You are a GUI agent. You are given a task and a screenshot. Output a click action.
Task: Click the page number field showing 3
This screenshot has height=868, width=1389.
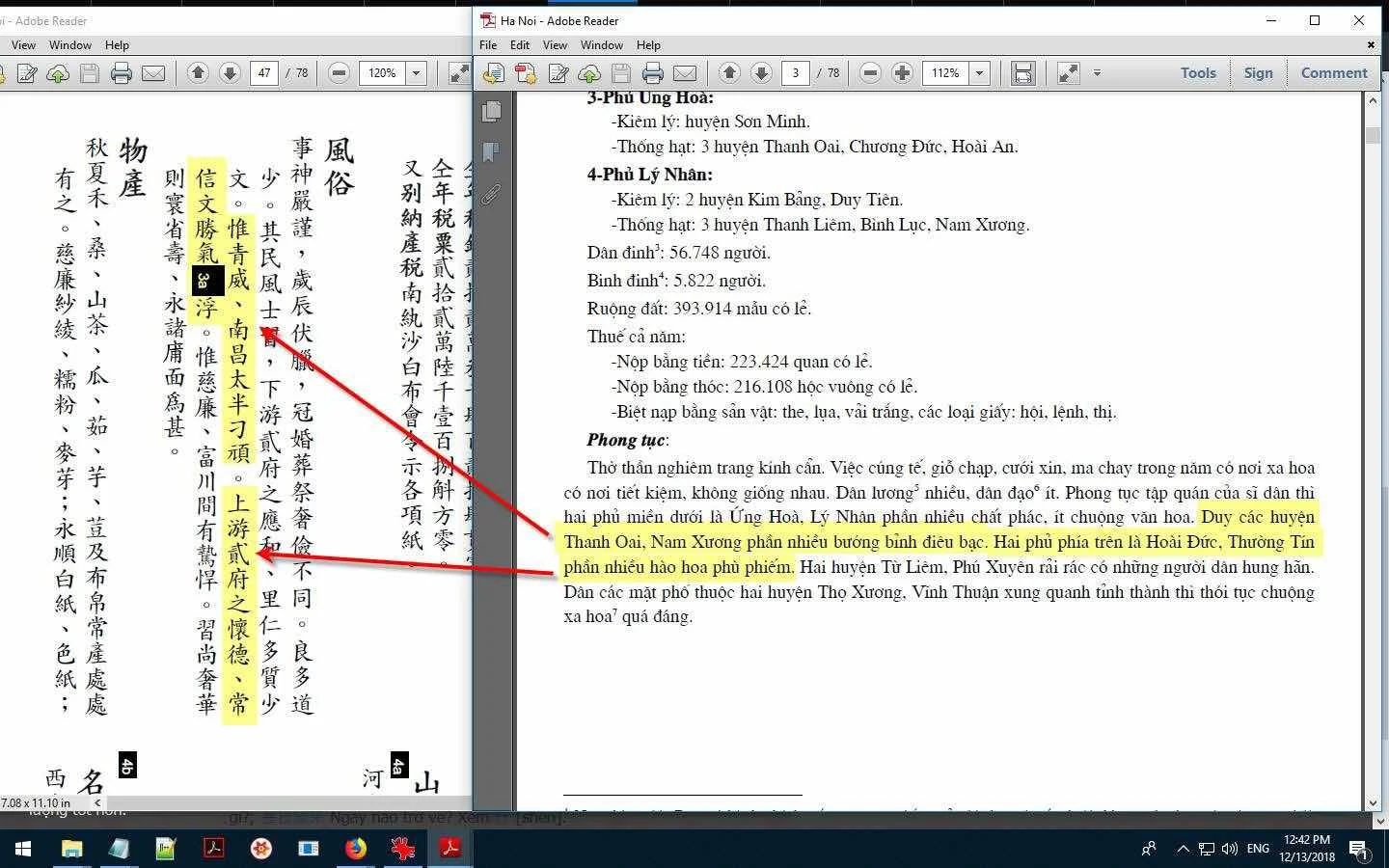pos(796,73)
